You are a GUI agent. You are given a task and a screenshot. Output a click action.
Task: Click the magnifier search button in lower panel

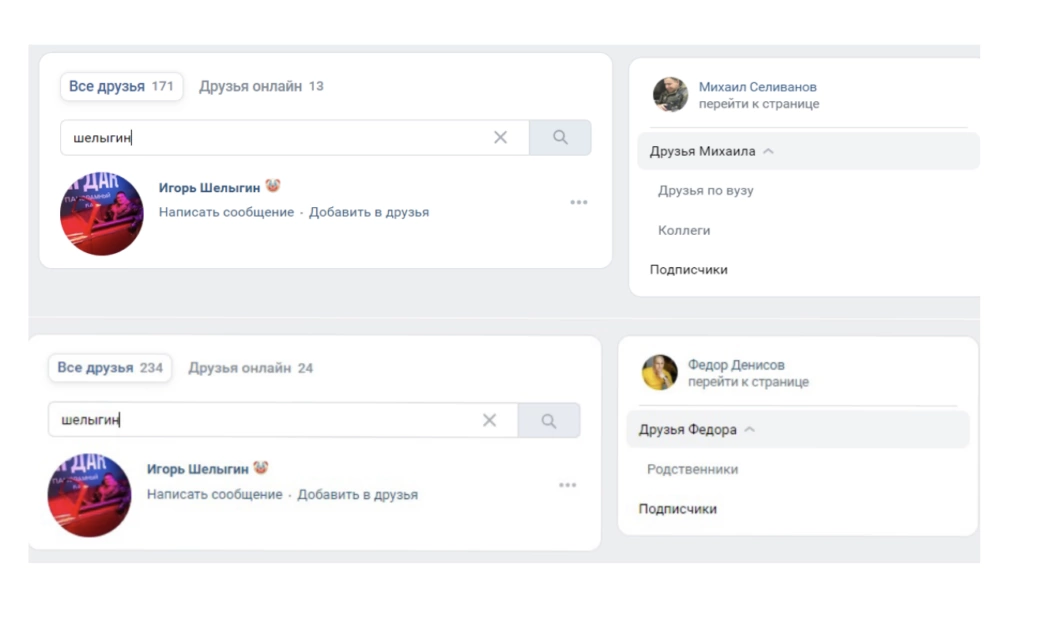pyautogui.click(x=549, y=421)
